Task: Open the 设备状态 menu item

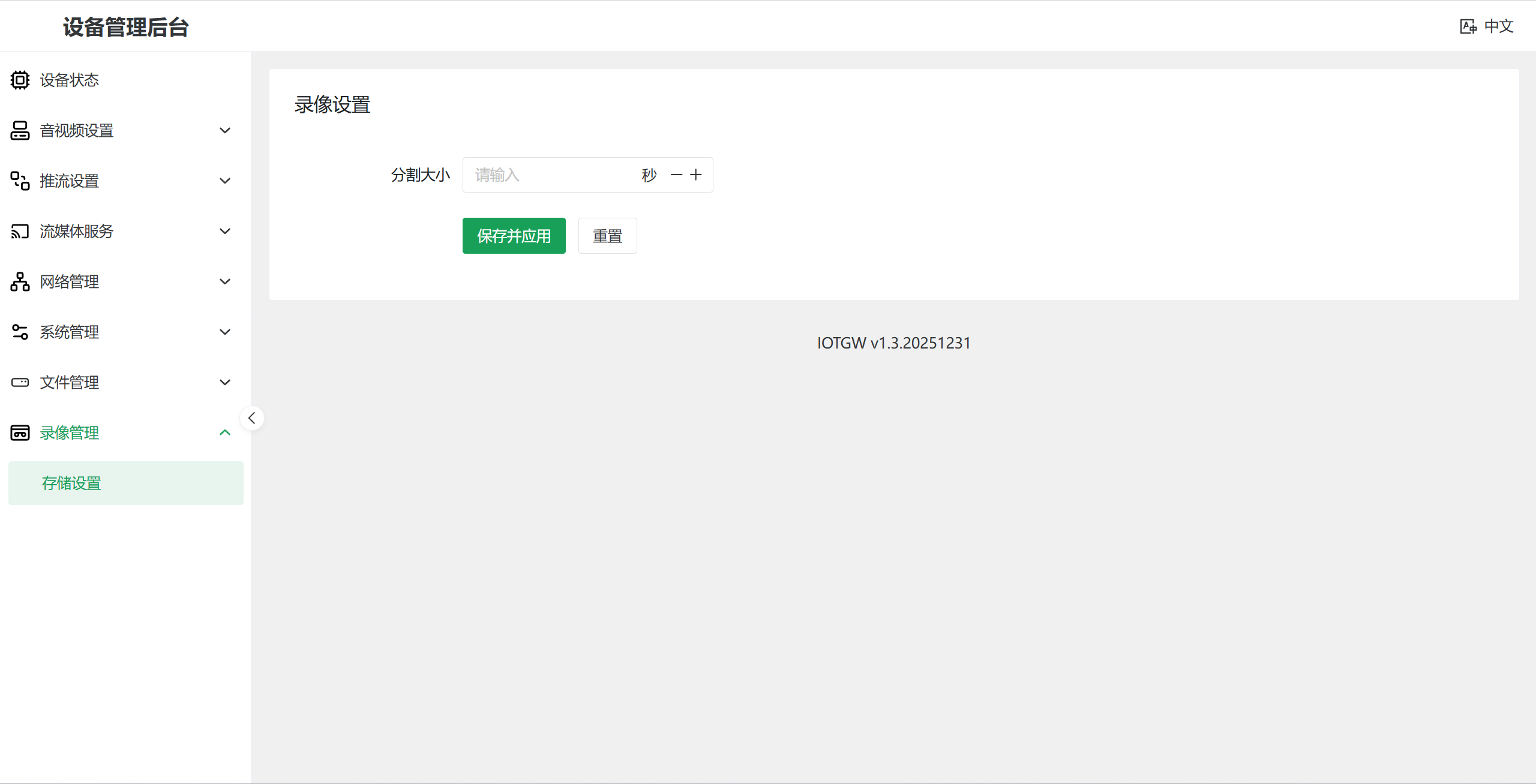Action: coord(70,80)
